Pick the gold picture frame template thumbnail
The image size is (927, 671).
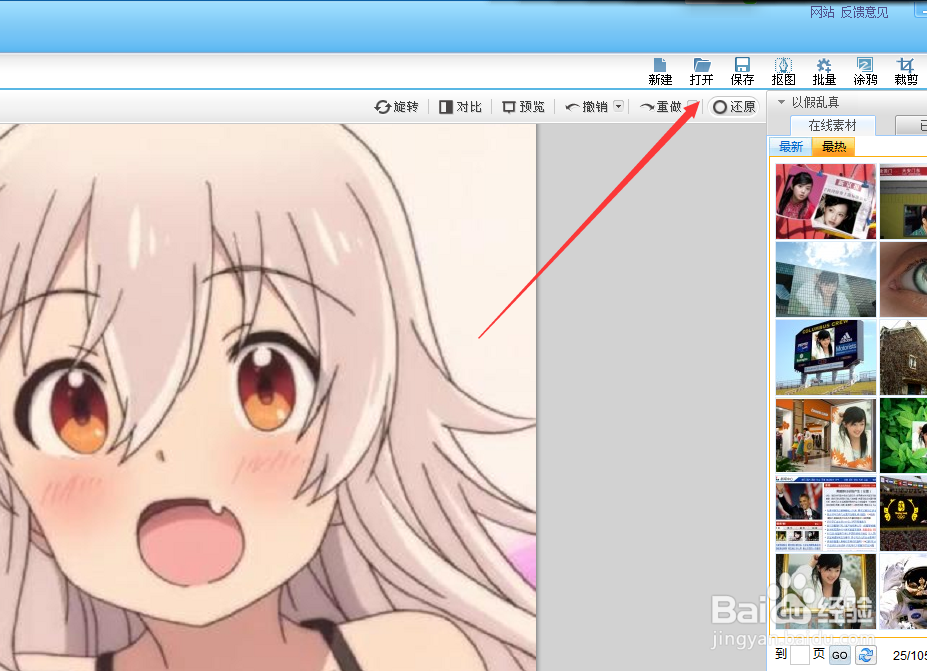(x=826, y=591)
